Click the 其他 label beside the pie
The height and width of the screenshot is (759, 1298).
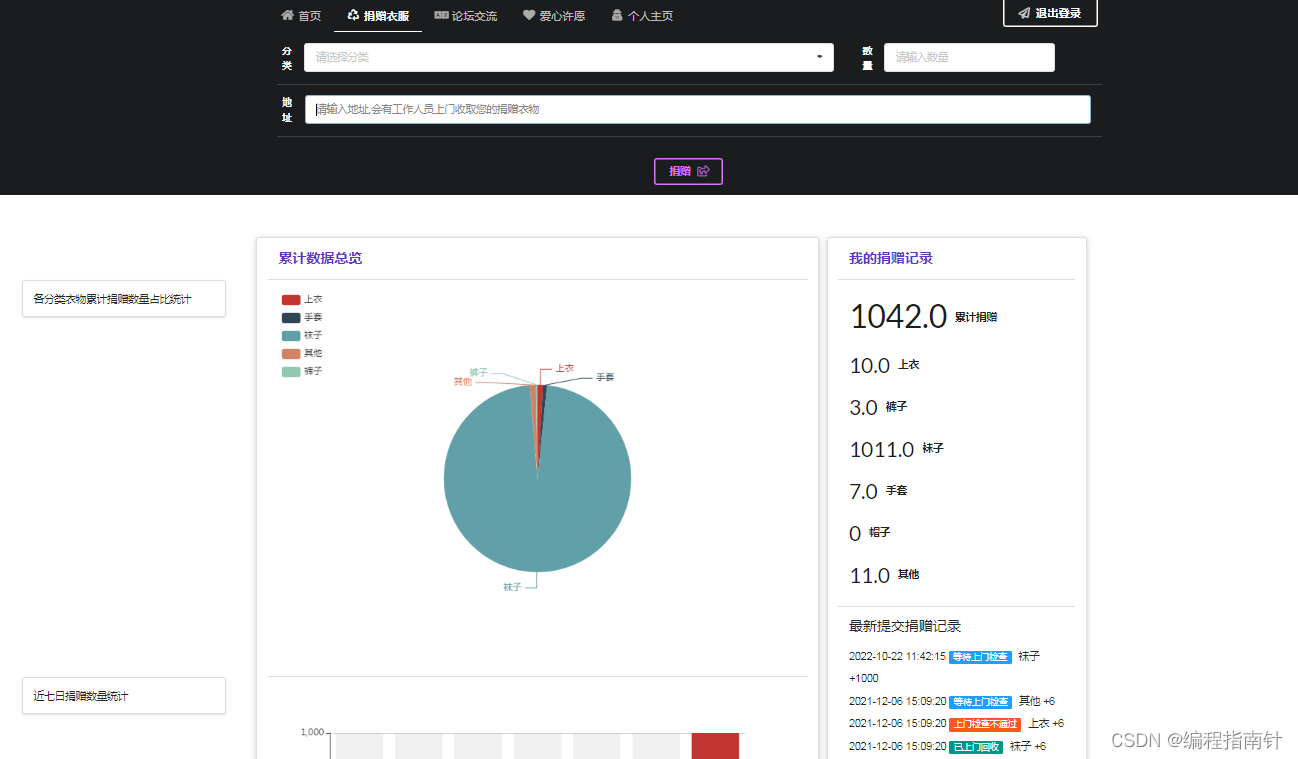462,381
